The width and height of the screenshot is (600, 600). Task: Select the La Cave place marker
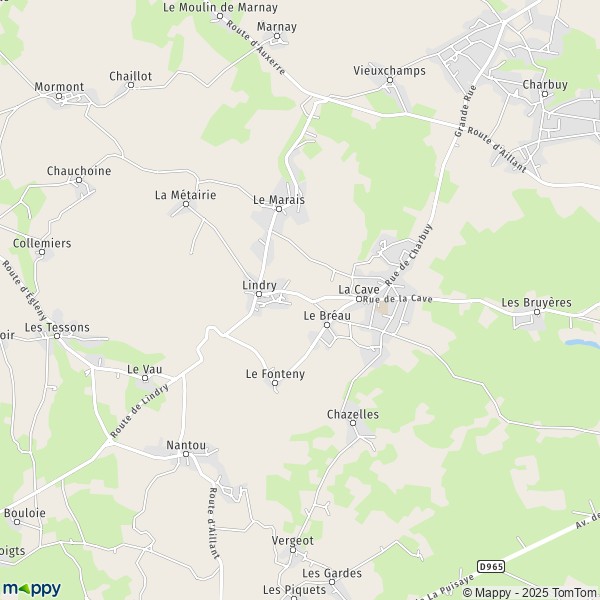coord(359,299)
